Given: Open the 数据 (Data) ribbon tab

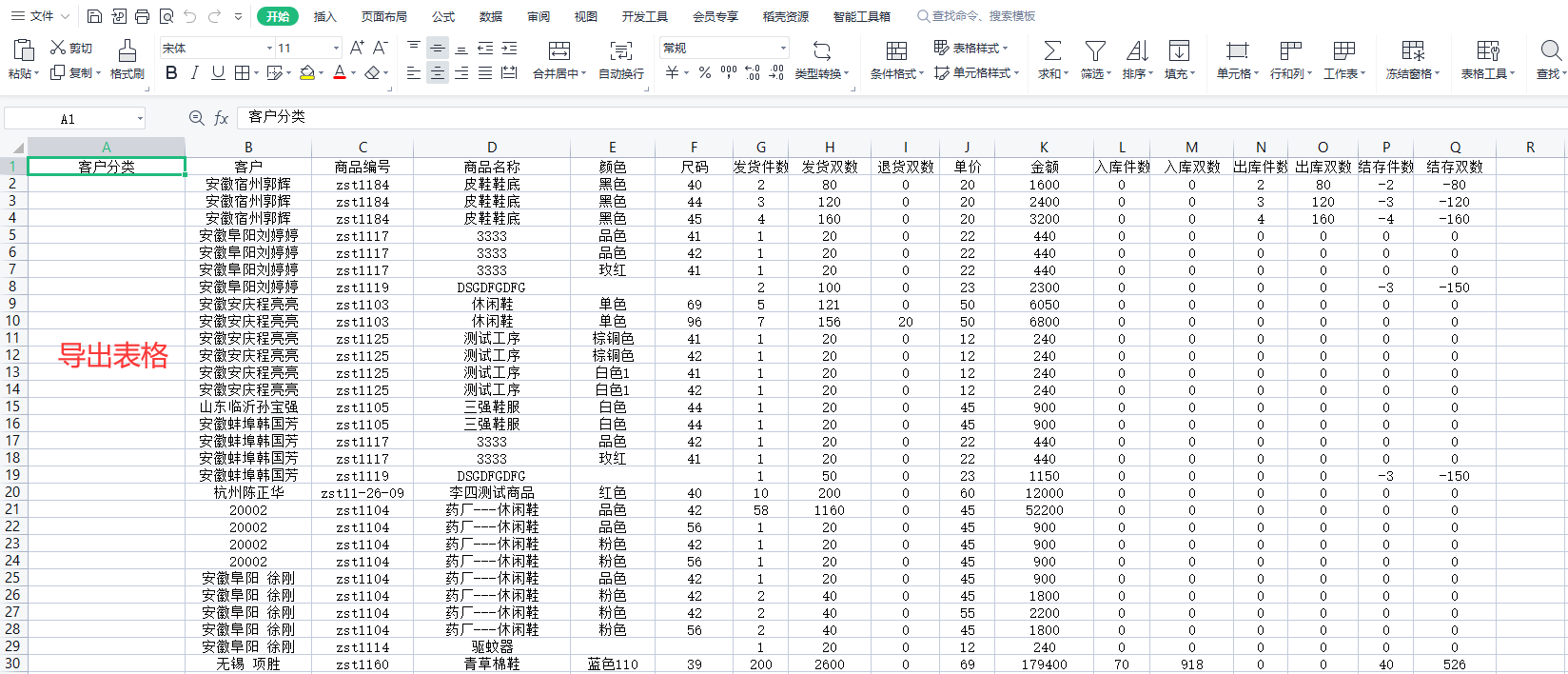Looking at the screenshot, I should [x=491, y=16].
